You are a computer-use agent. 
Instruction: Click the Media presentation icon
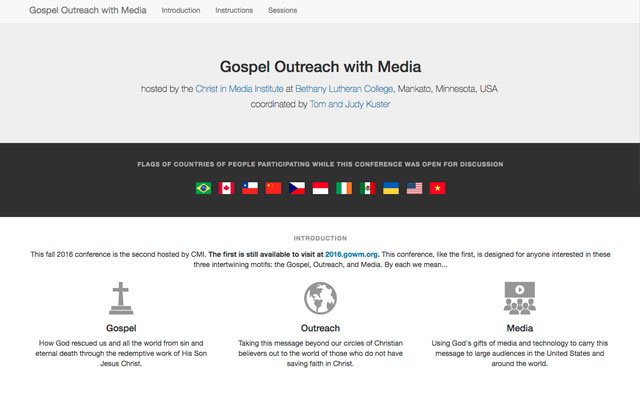tap(519, 298)
